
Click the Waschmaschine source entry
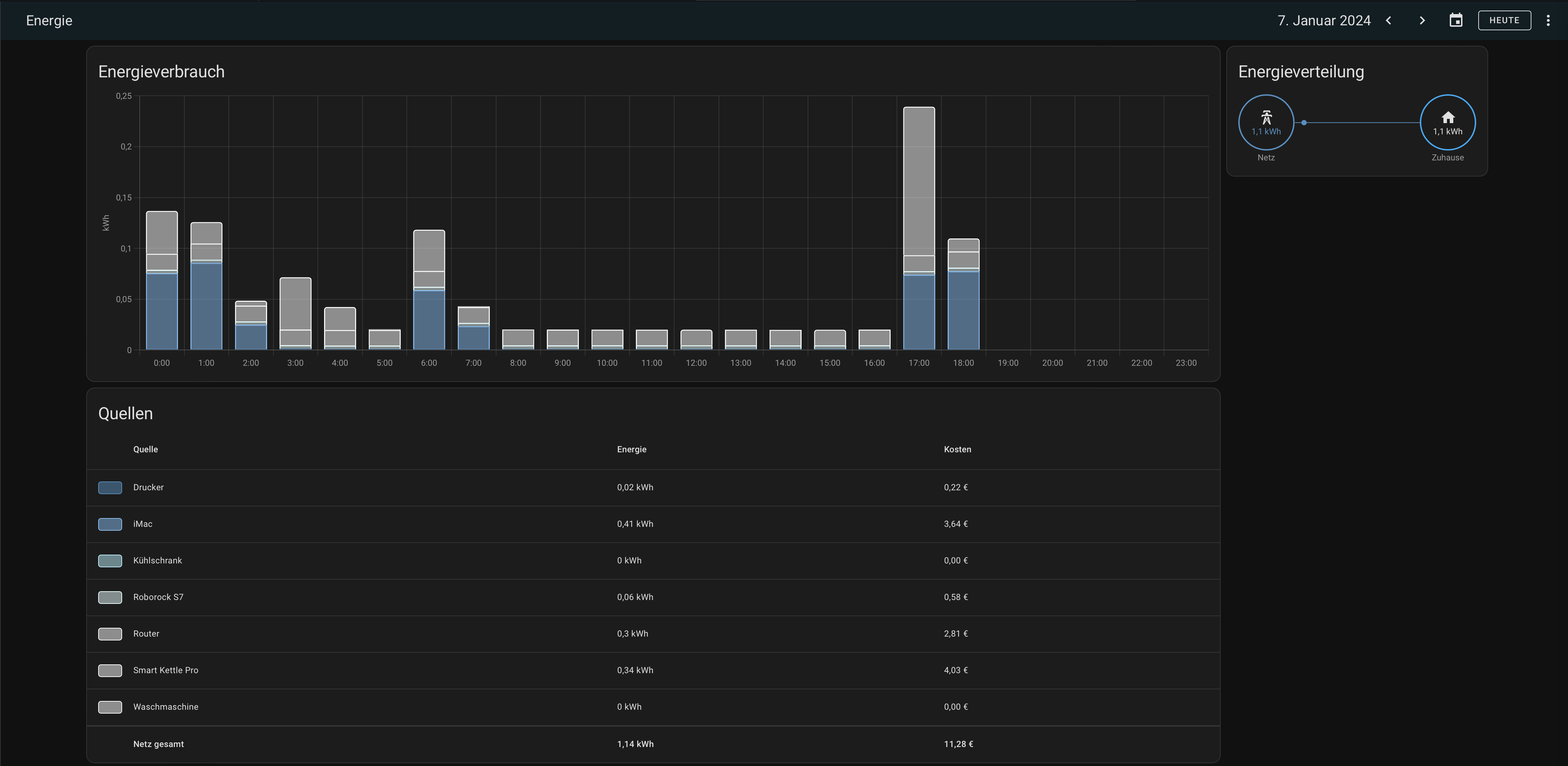coord(166,706)
